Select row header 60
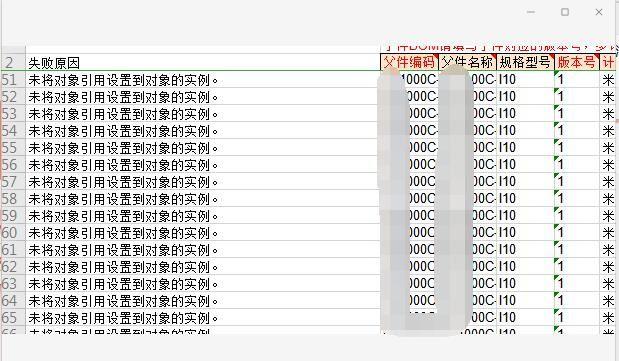619x361 pixels. point(13,233)
